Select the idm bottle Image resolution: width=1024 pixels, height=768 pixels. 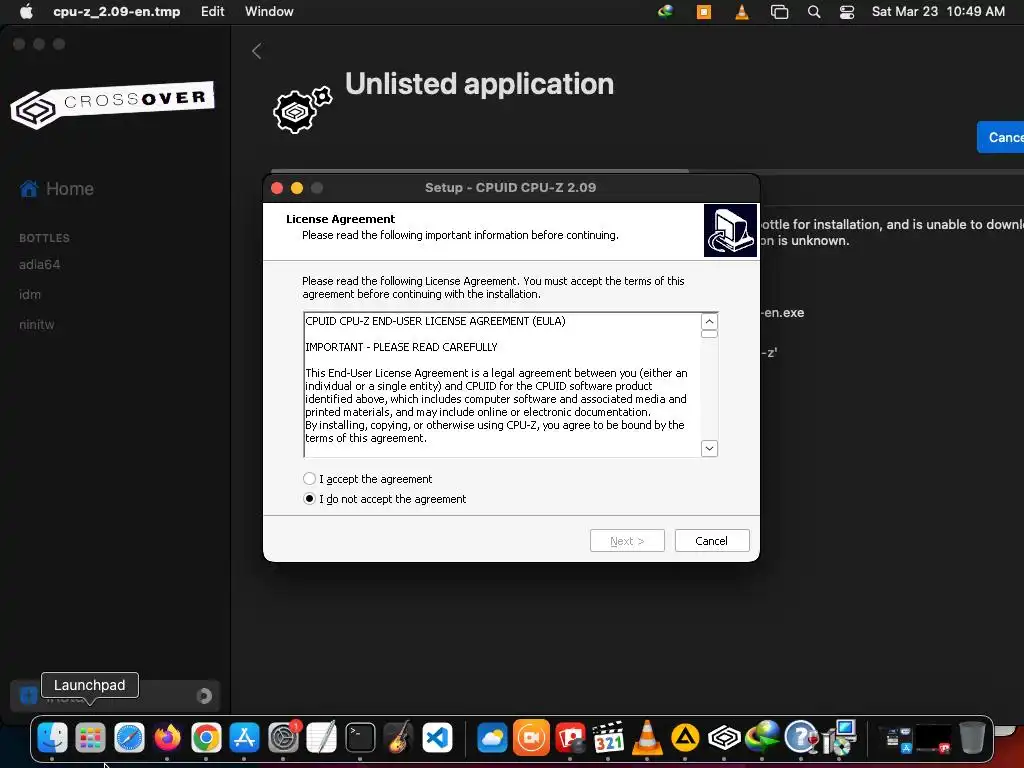pos(30,295)
